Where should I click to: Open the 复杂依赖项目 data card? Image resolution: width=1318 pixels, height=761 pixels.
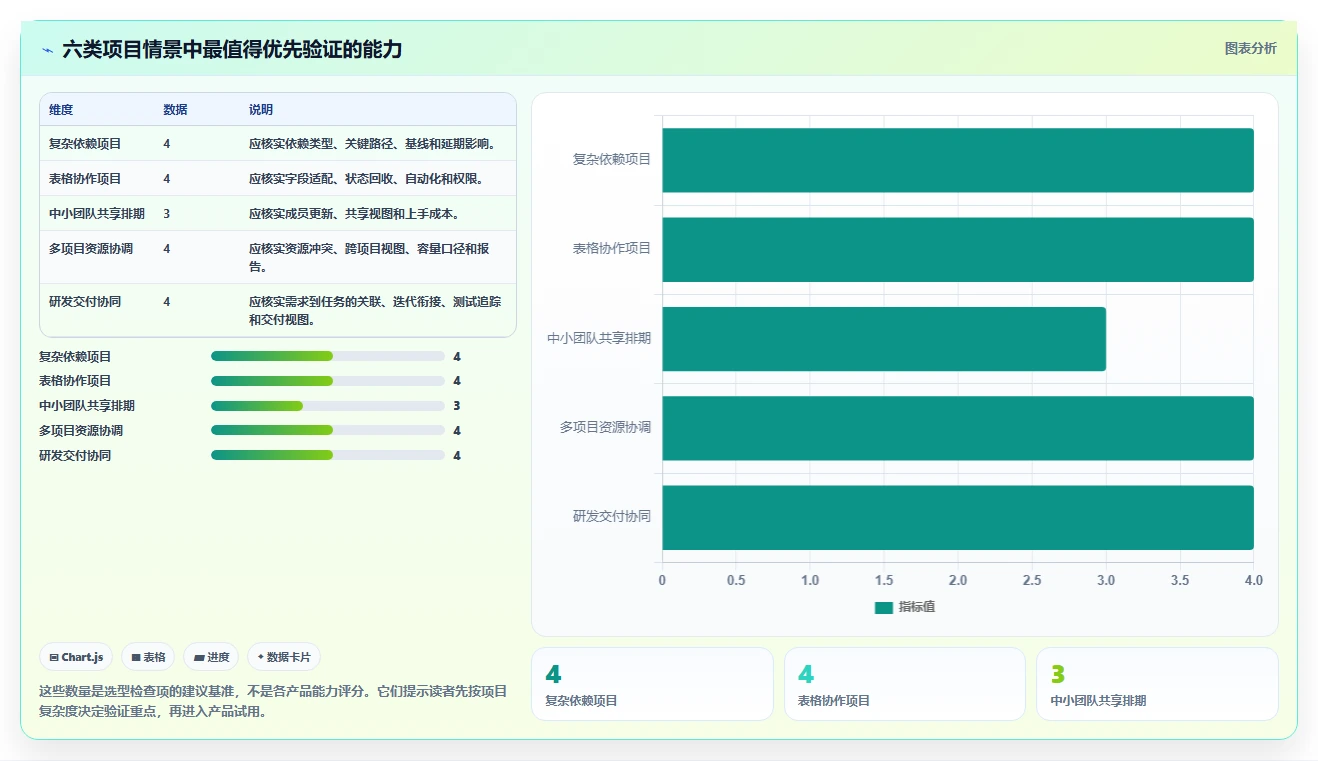tap(652, 684)
